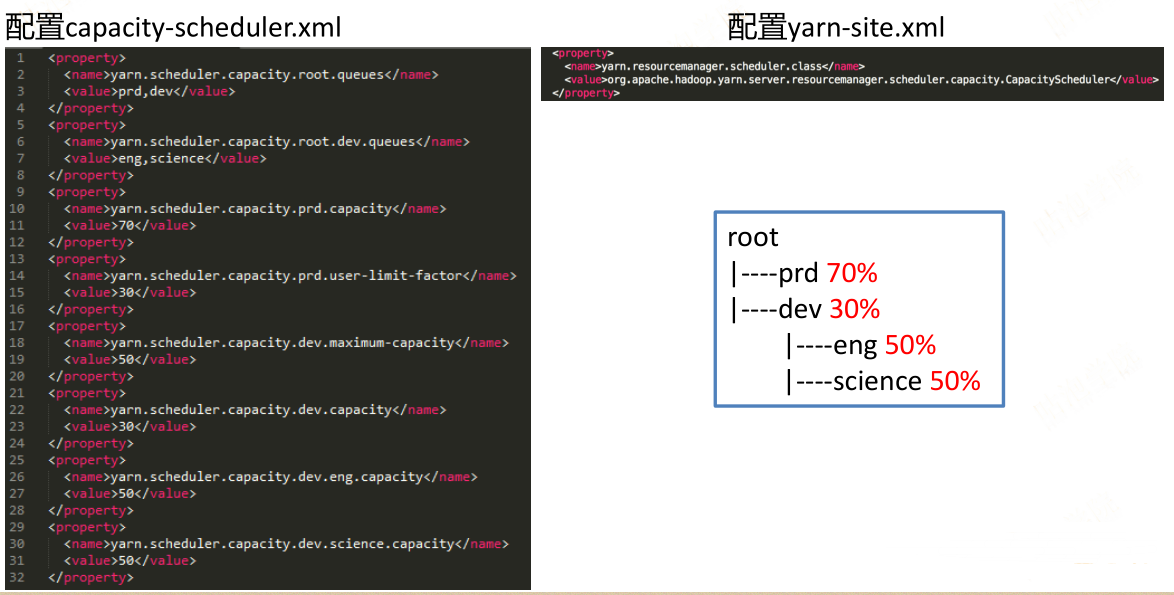The image size is (1174, 595).
Task: Click the value 'prd,dev' on line 3
Action: pos(145,91)
